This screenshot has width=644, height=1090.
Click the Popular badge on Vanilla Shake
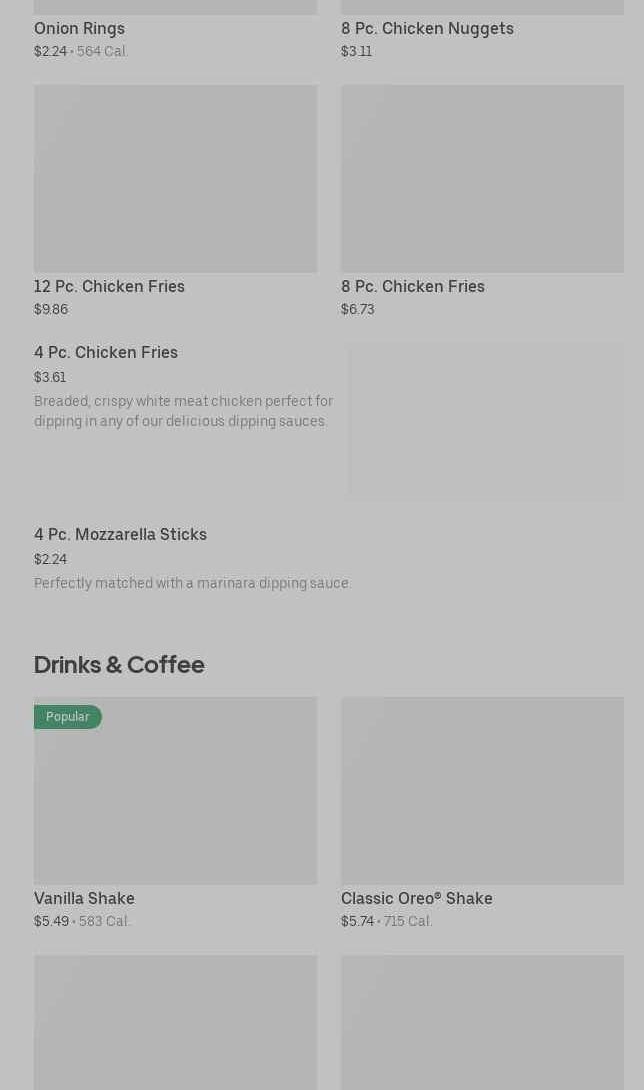click(67, 717)
